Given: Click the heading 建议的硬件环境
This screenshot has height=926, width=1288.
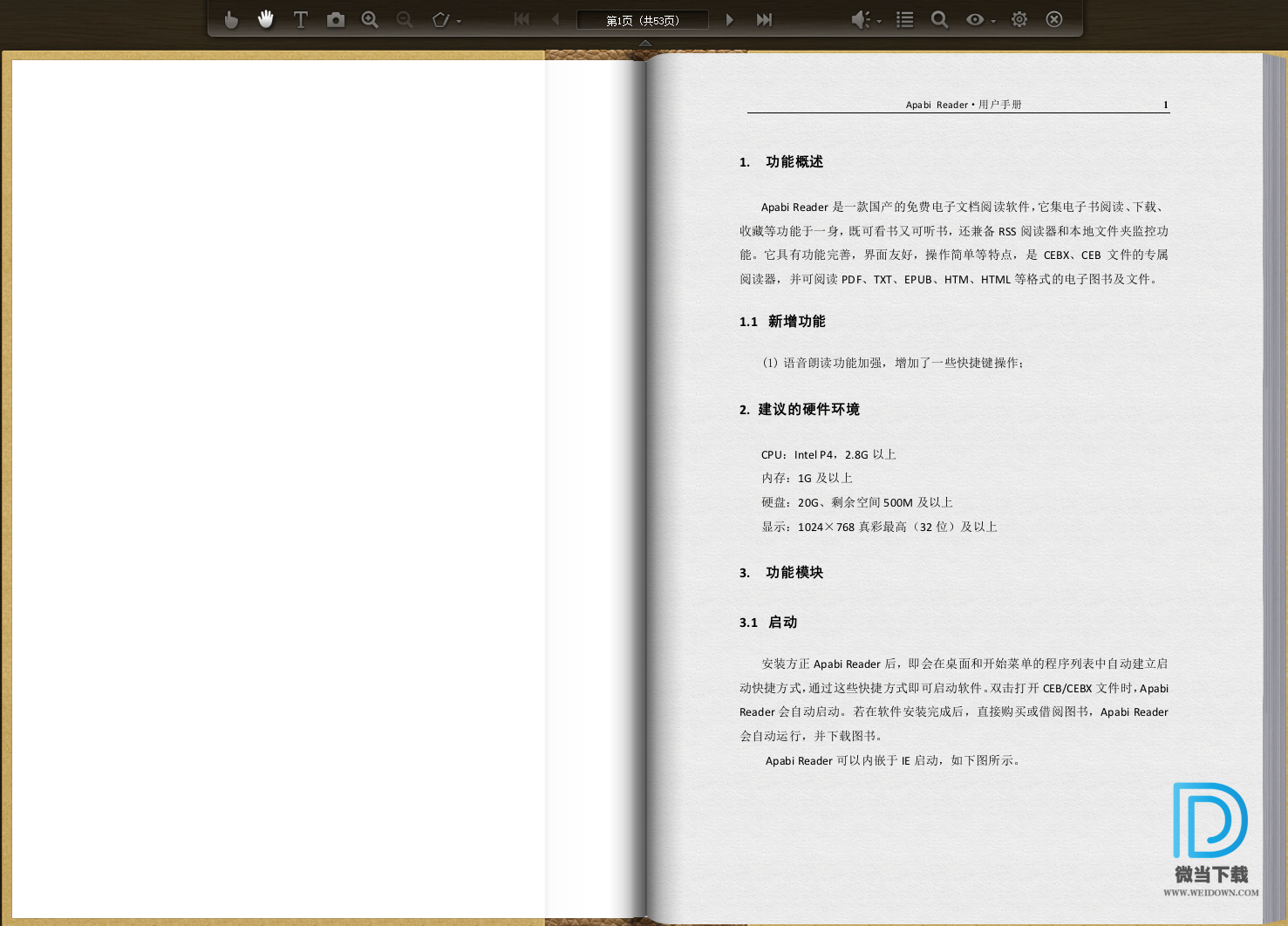Looking at the screenshot, I should point(809,410).
